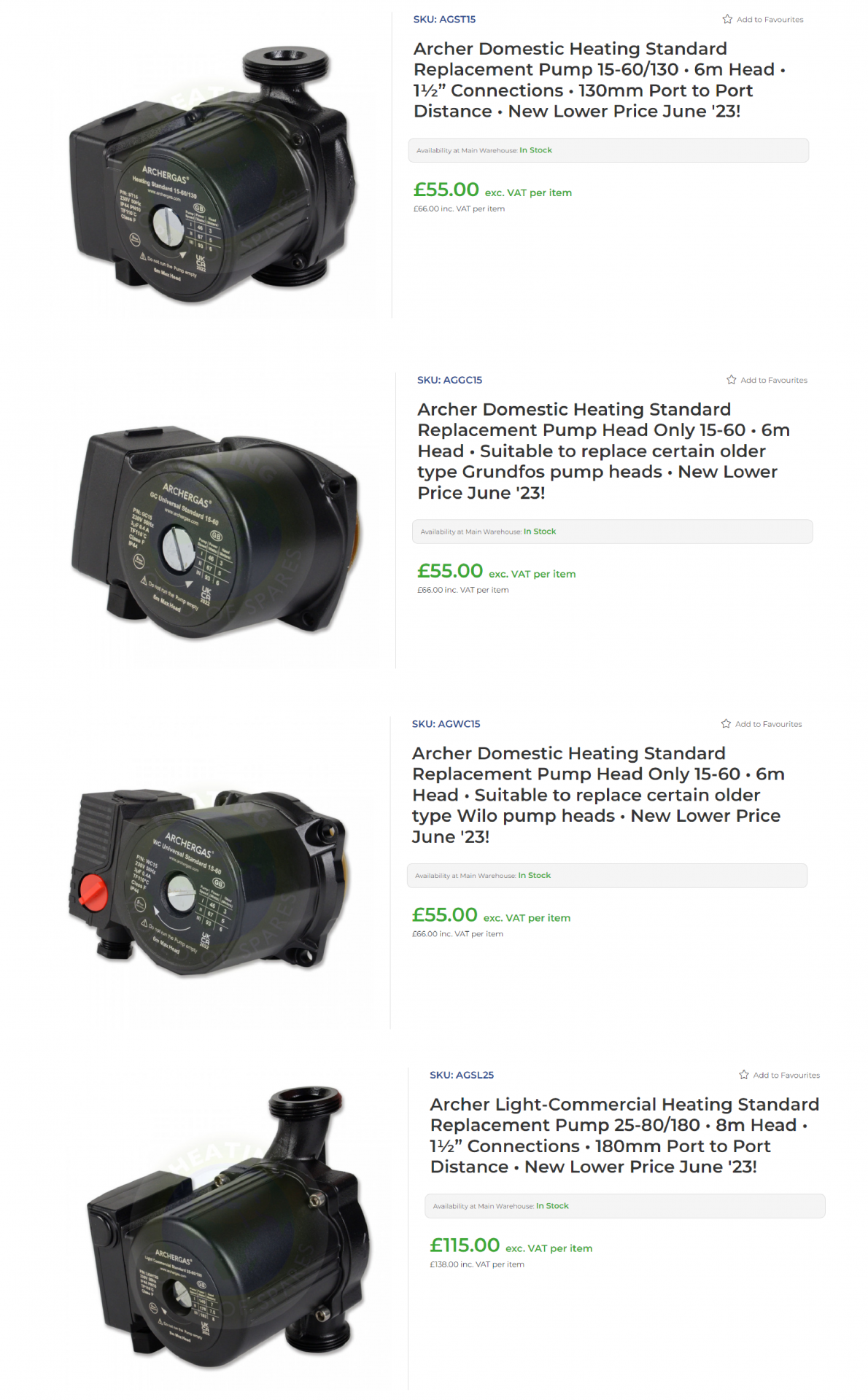
Task: Open the Light-Commercial Pump 25-80/180 title
Action: [x=624, y=1135]
